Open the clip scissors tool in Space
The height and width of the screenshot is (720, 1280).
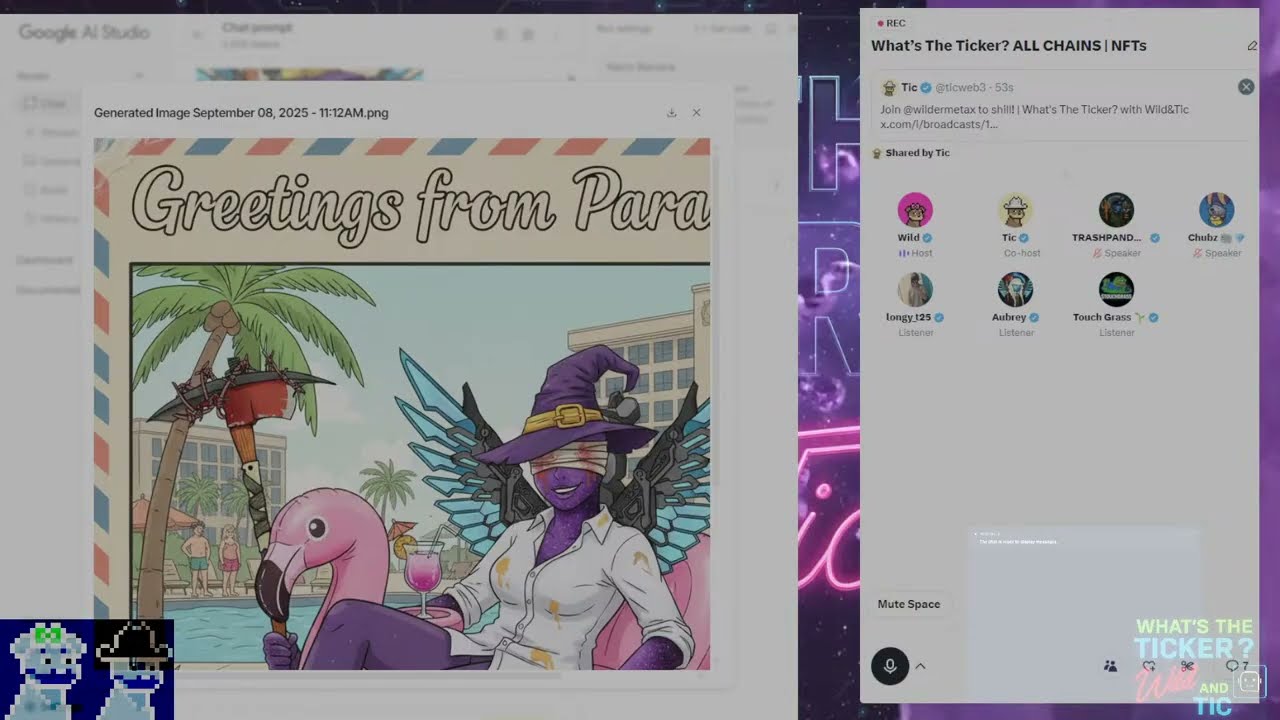tap(1187, 666)
